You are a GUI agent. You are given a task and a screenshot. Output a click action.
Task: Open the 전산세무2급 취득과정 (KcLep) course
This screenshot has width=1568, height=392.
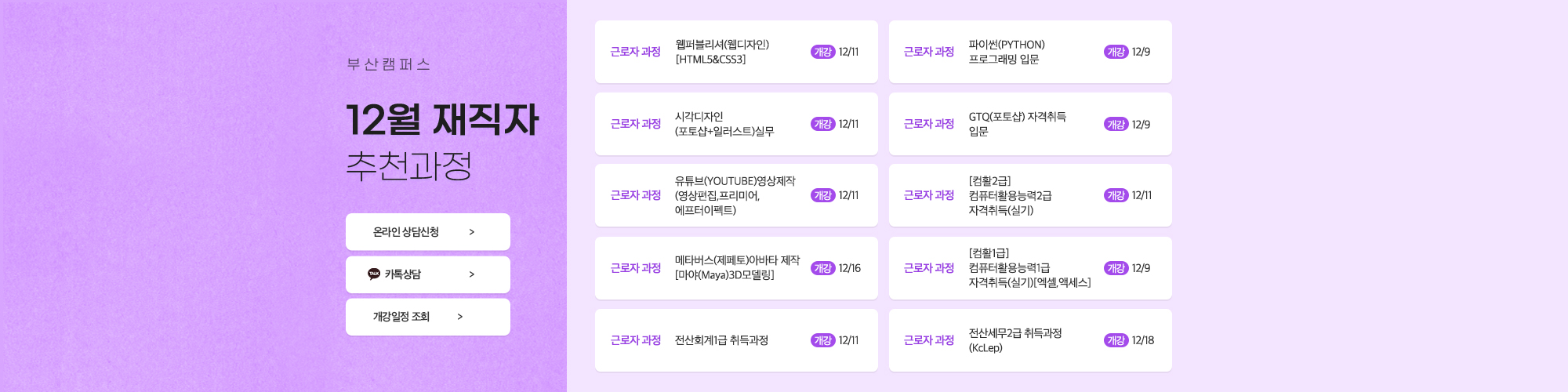[1030, 340]
